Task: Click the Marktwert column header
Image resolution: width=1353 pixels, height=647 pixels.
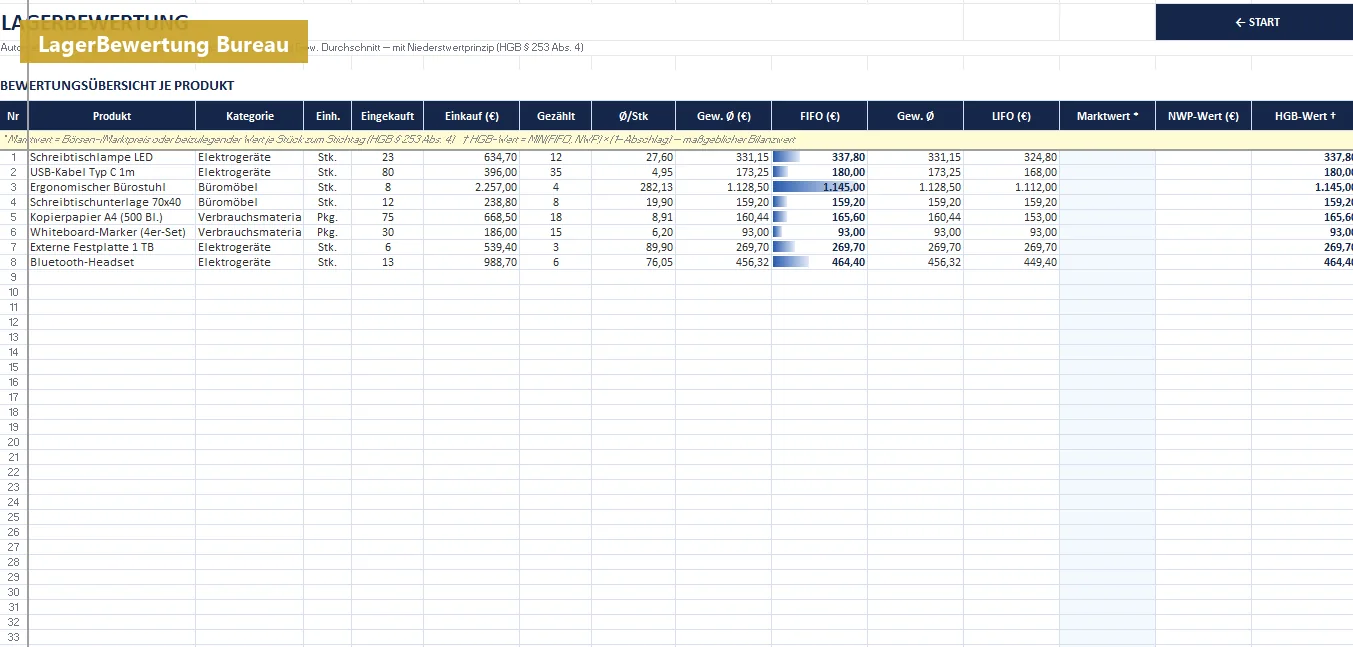Action: (1108, 116)
